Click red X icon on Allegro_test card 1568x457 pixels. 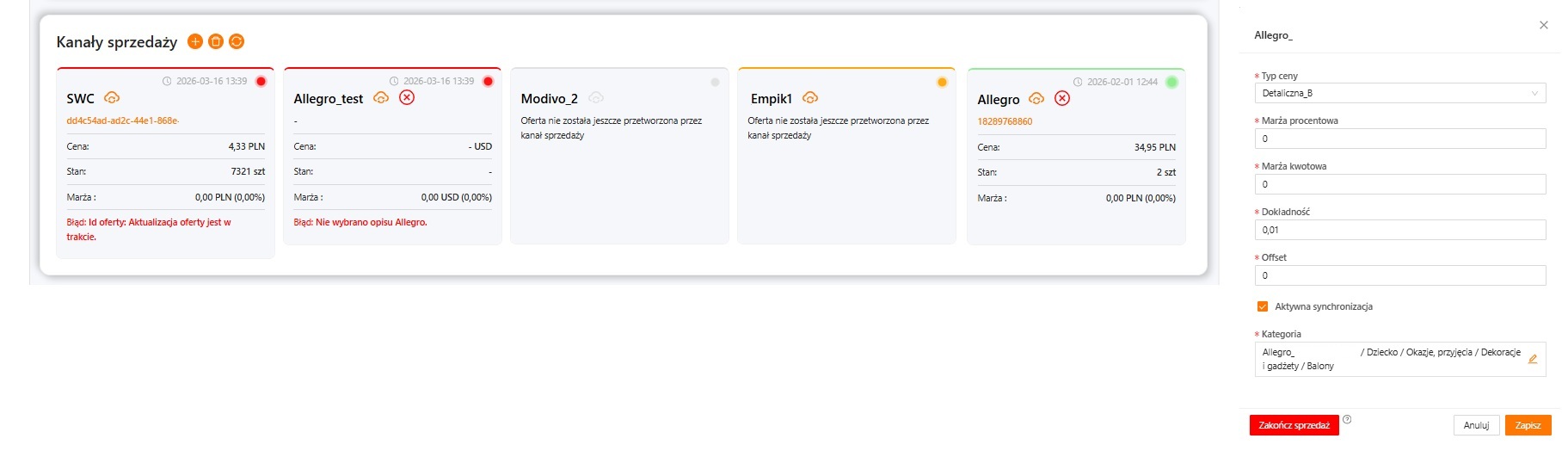pyautogui.click(x=407, y=98)
